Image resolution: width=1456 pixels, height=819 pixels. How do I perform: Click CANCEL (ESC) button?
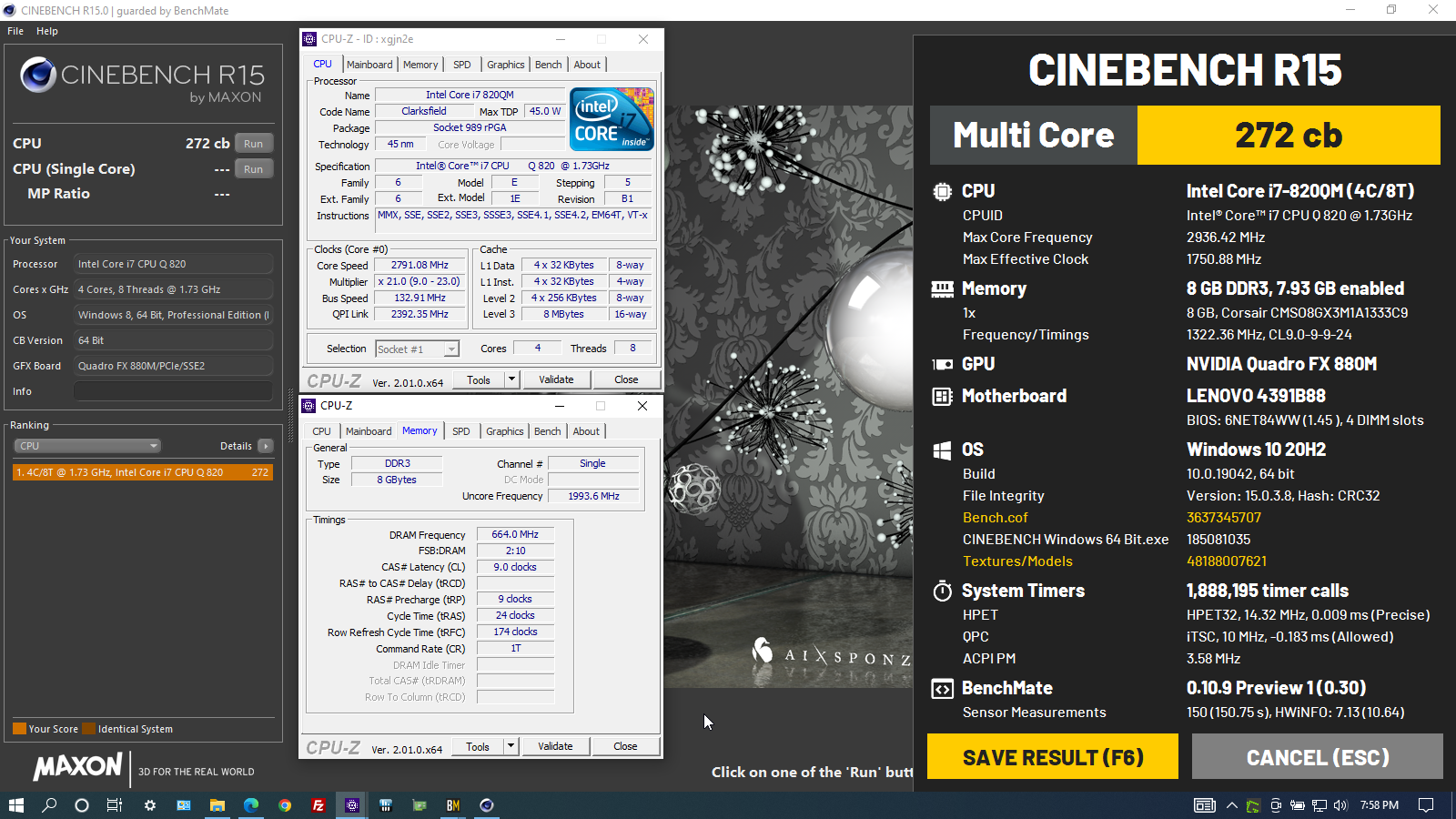pos(1318,757)
